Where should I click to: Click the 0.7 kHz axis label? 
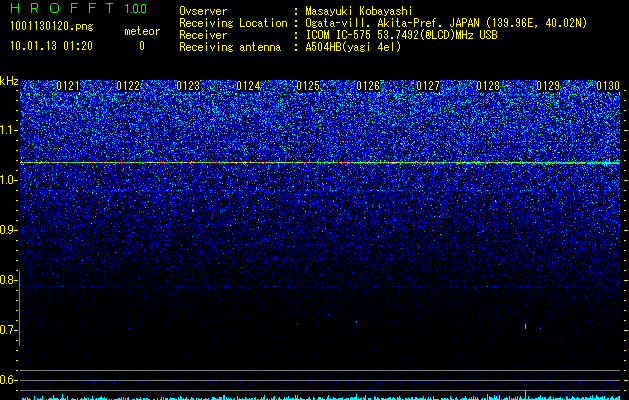pyautogui.click(x=8, y=330)
